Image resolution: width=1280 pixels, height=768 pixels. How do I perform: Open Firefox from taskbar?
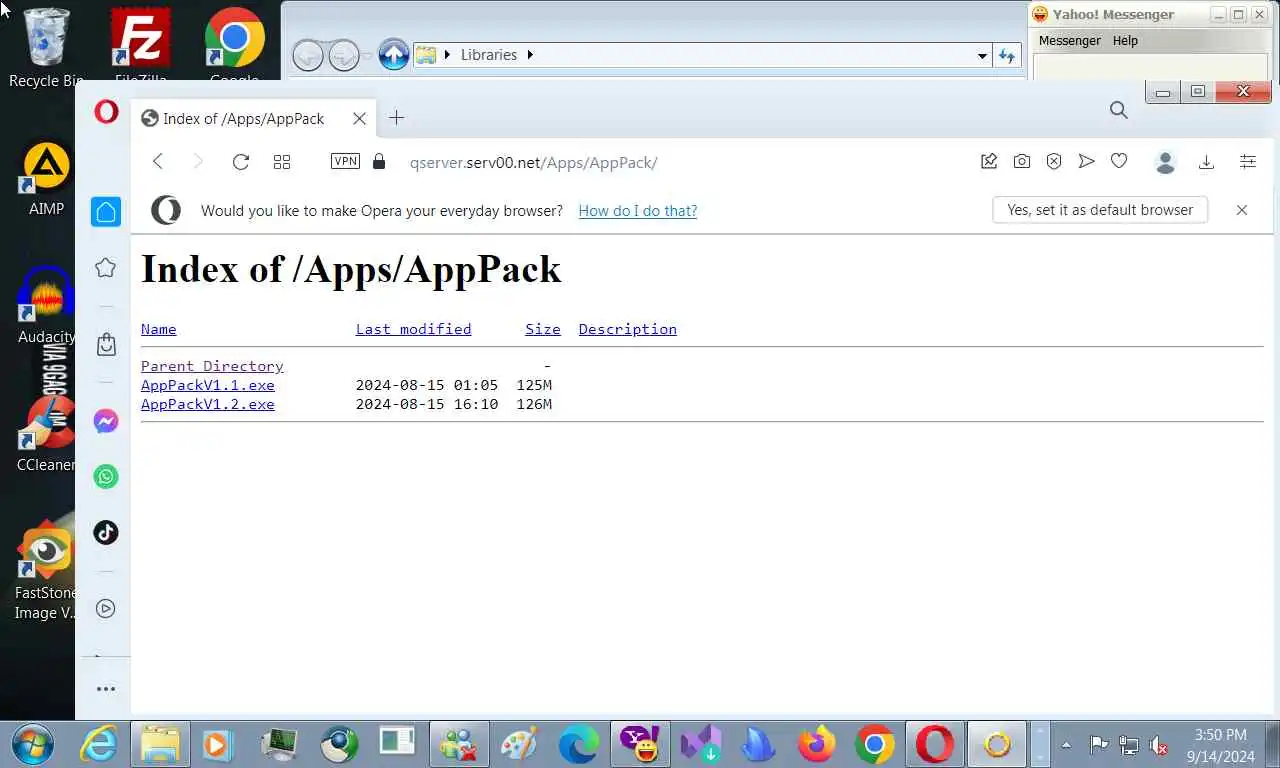coord(817,744)
